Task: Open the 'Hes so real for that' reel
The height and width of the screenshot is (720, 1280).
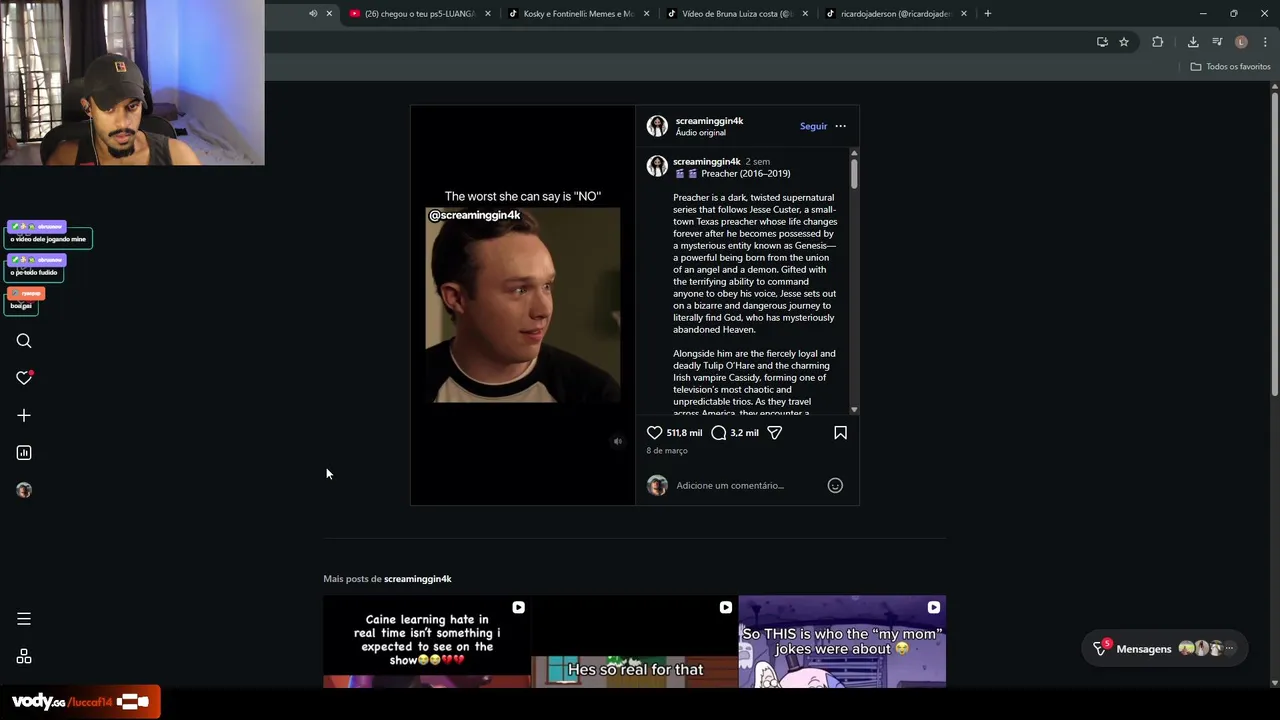Action: [x=635, y=642]
